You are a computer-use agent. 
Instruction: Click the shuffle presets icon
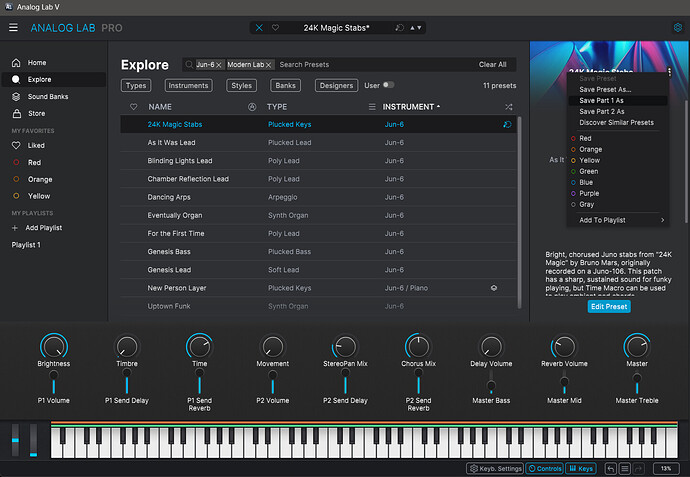click(508, 106)
